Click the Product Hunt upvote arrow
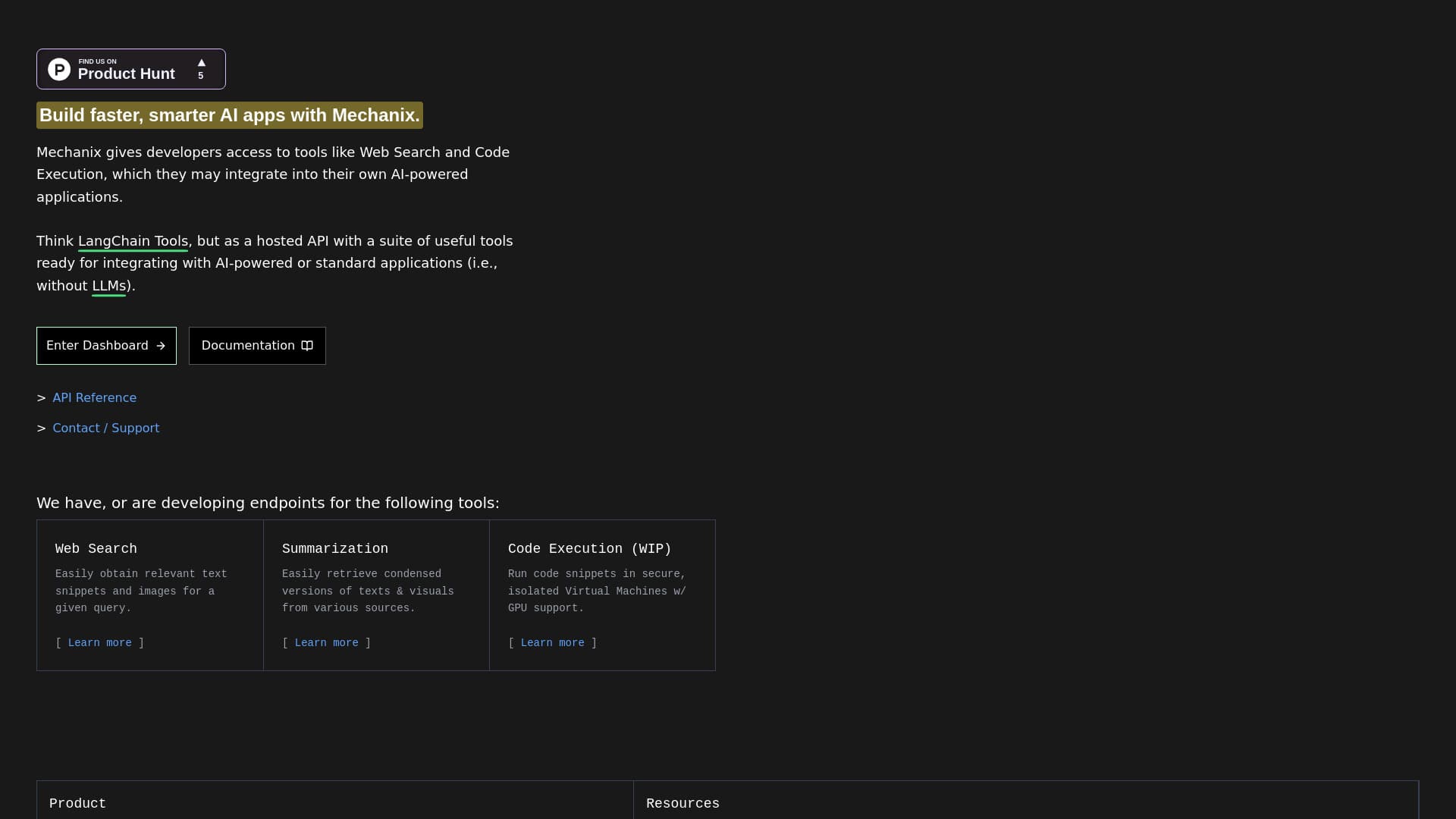The height and width of the screenshot is (819, 1456). pos(201,63)
